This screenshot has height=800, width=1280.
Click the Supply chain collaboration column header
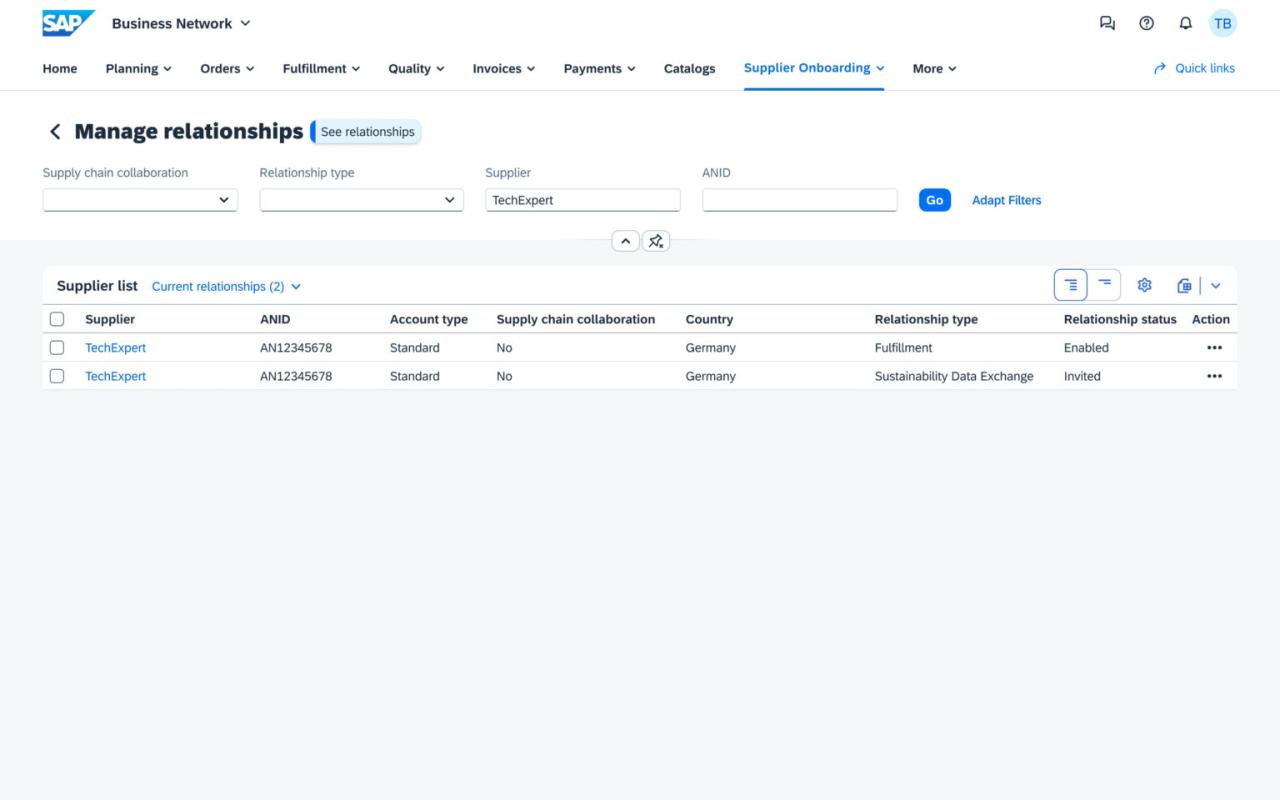point(576,319)
